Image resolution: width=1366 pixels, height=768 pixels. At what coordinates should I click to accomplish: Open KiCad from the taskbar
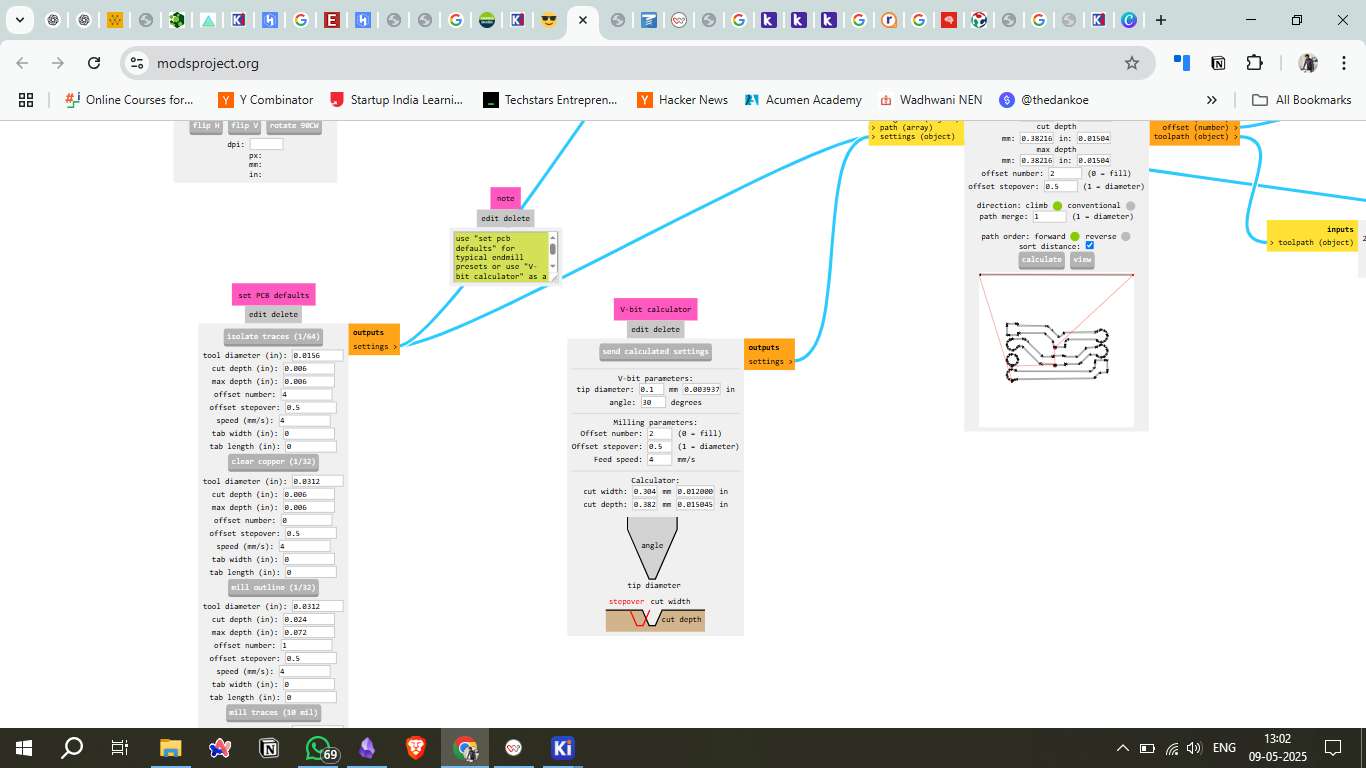point(563,748)
